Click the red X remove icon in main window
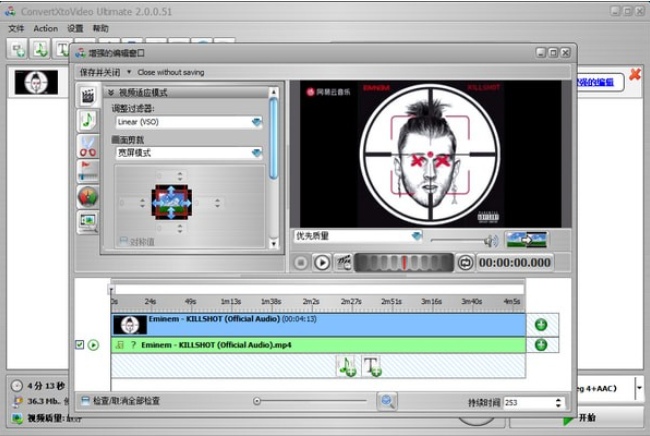650x436 pixels. click(x=635, y=75)
